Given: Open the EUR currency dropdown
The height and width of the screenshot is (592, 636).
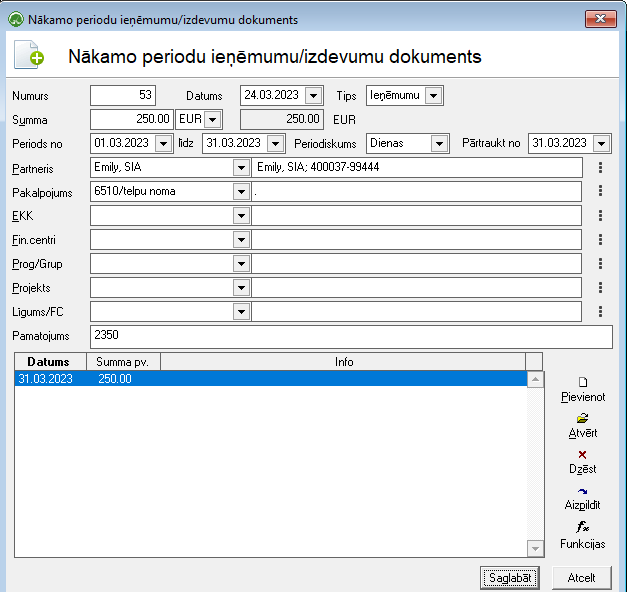Looking at the screenshot, I should point(212,120).
